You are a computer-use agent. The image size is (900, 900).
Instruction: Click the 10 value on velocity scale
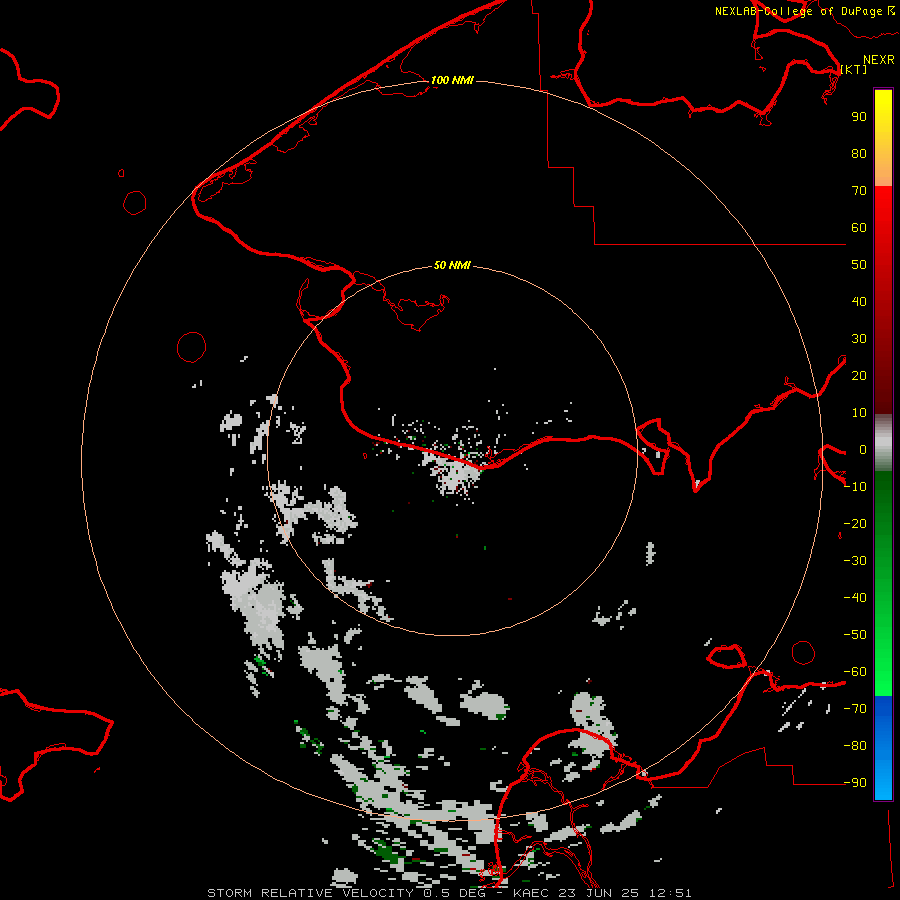[x=859, y=413]
